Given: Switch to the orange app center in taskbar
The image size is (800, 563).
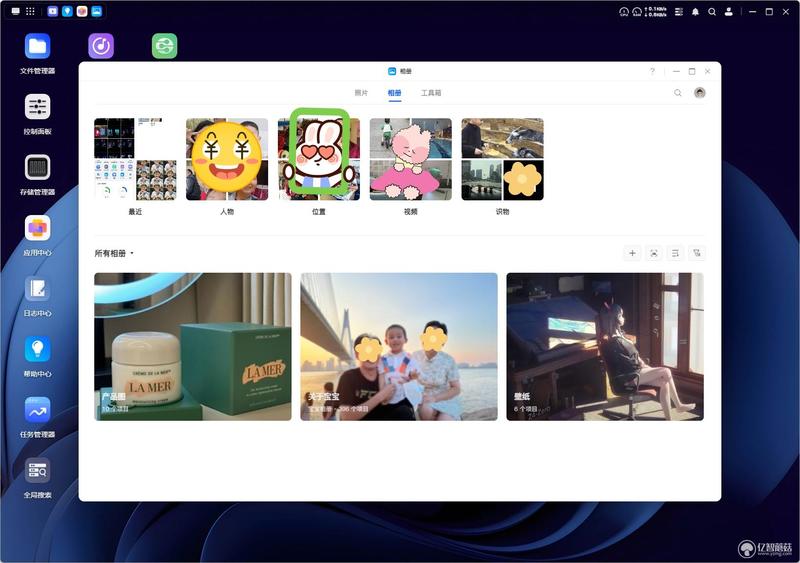Looking at the screenshot, I should pyautogui.click(x=82, y=11).
